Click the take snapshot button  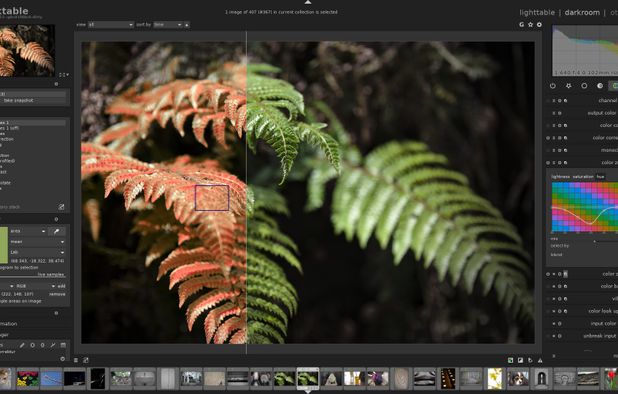coord(33,100)
